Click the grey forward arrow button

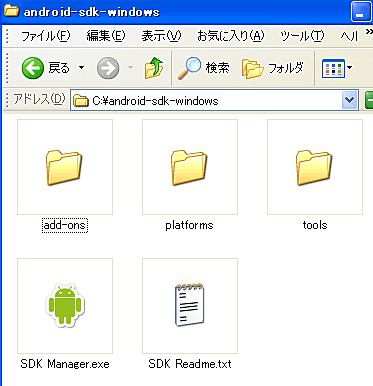(108, 68)
